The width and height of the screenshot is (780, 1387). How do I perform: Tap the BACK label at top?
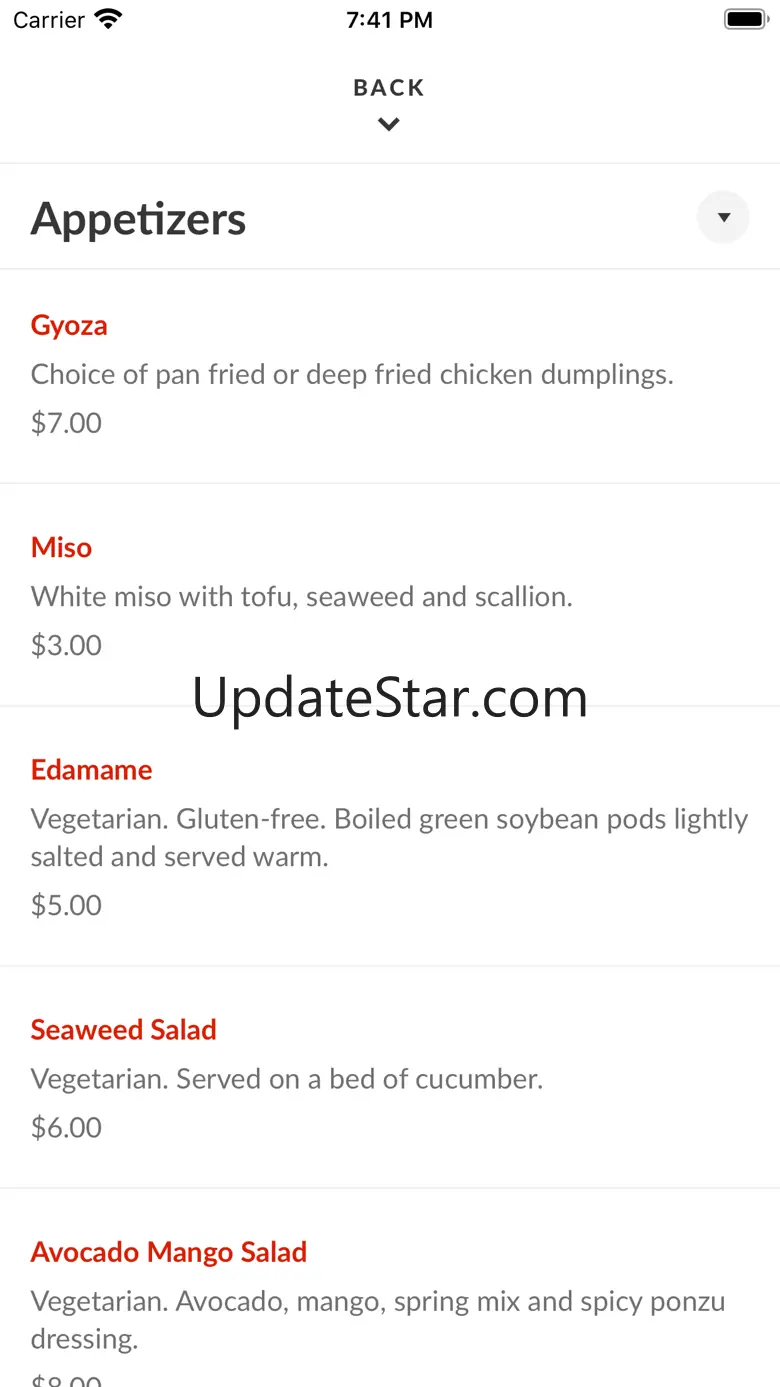pos(389,88)
